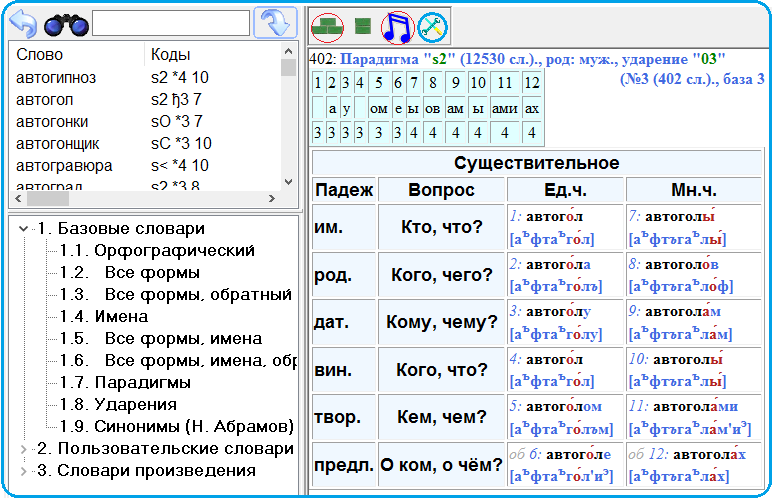Click the paradigm 's2' link

pos(439,59)
